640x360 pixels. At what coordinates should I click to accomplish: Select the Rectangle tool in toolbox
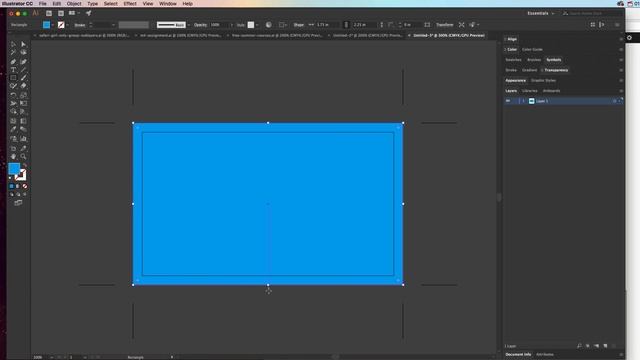click(13, 78)
